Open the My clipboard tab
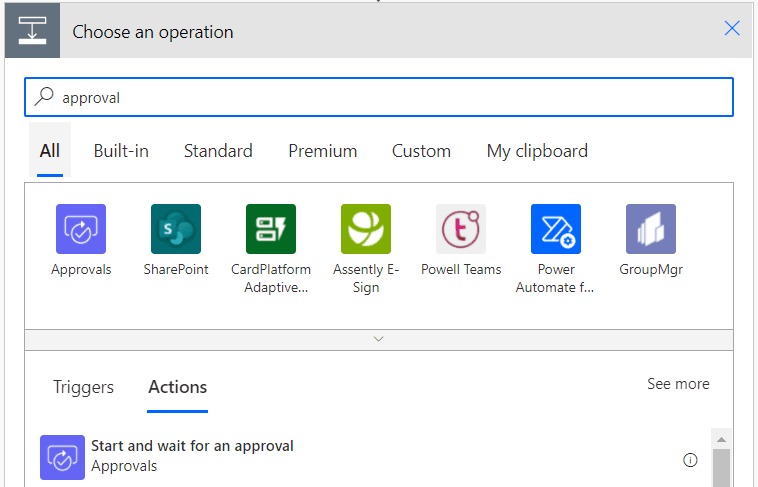Viewport: 758px width, 487px height. pyautogui.click(x=537, y=150)
